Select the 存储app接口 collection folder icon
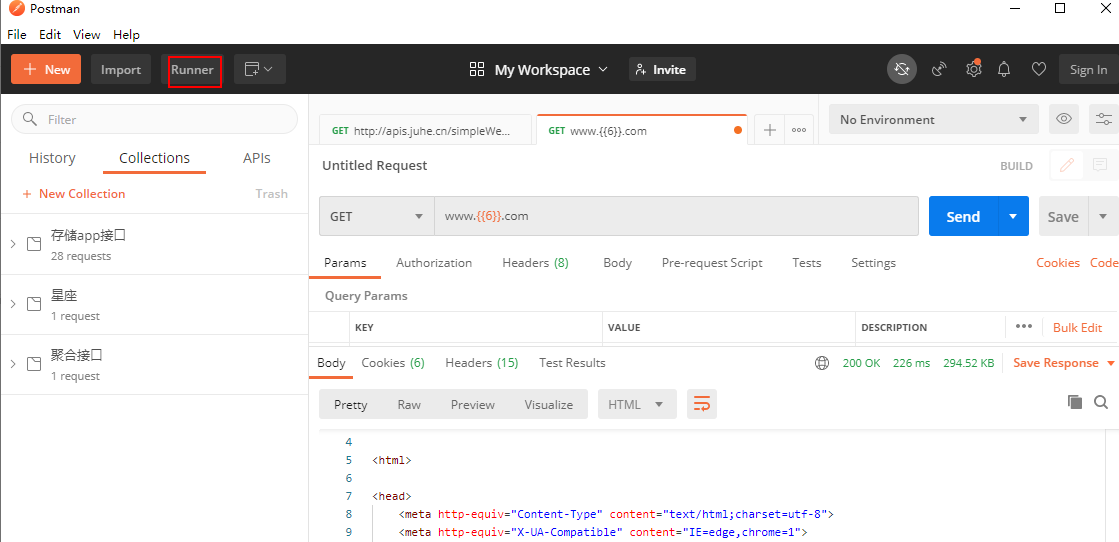1119x542 pixels. pos(34,244)
